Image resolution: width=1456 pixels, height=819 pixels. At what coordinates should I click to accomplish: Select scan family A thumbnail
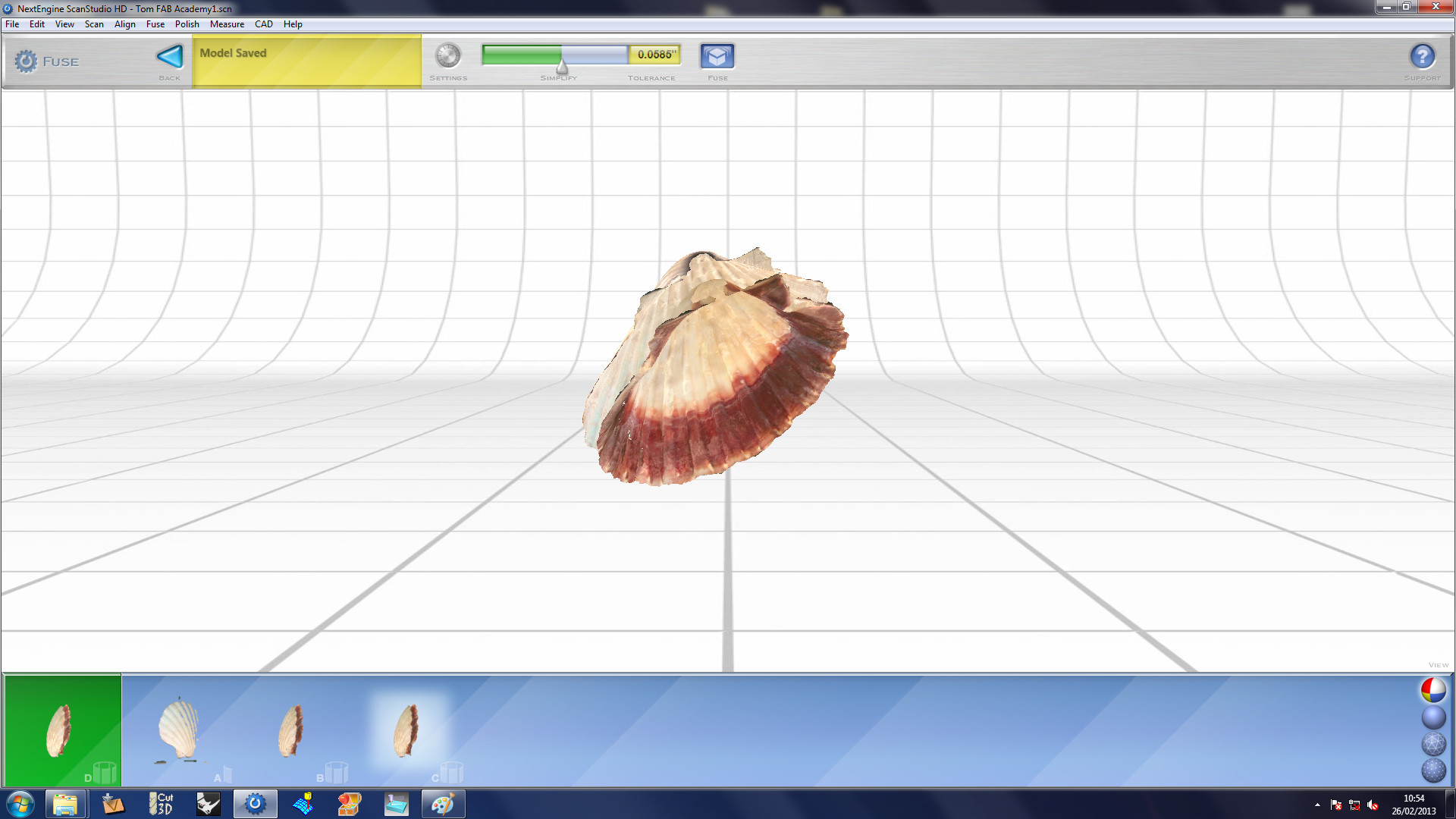(x=179, y=730)
